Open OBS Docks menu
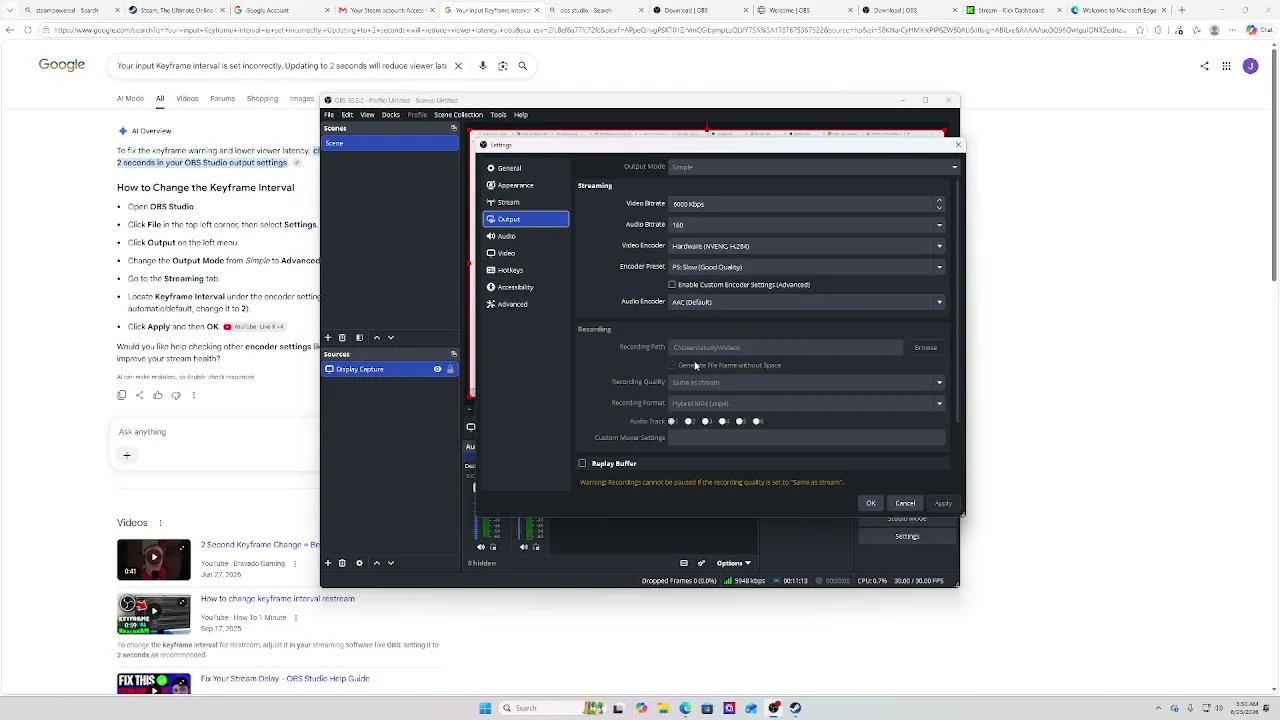Screen dimensions: 1280x720 [391, 115]
